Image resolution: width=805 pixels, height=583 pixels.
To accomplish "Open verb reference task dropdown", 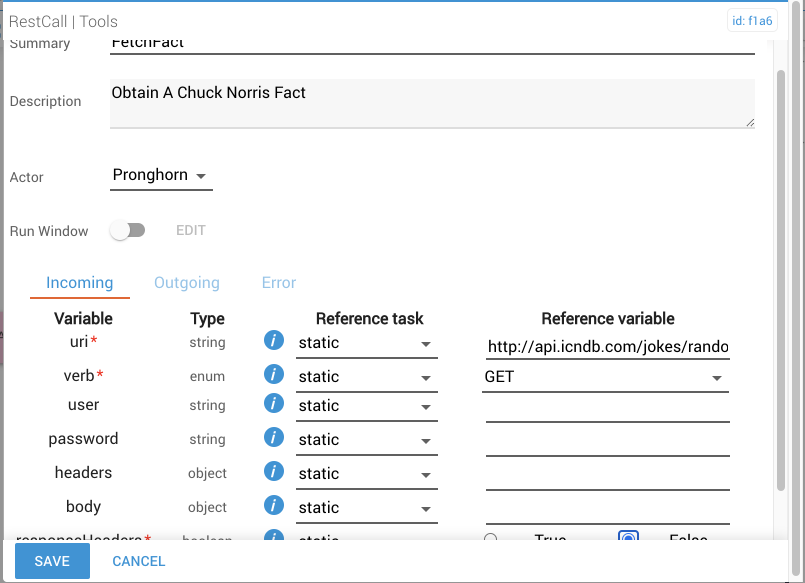I will point(367,377).
